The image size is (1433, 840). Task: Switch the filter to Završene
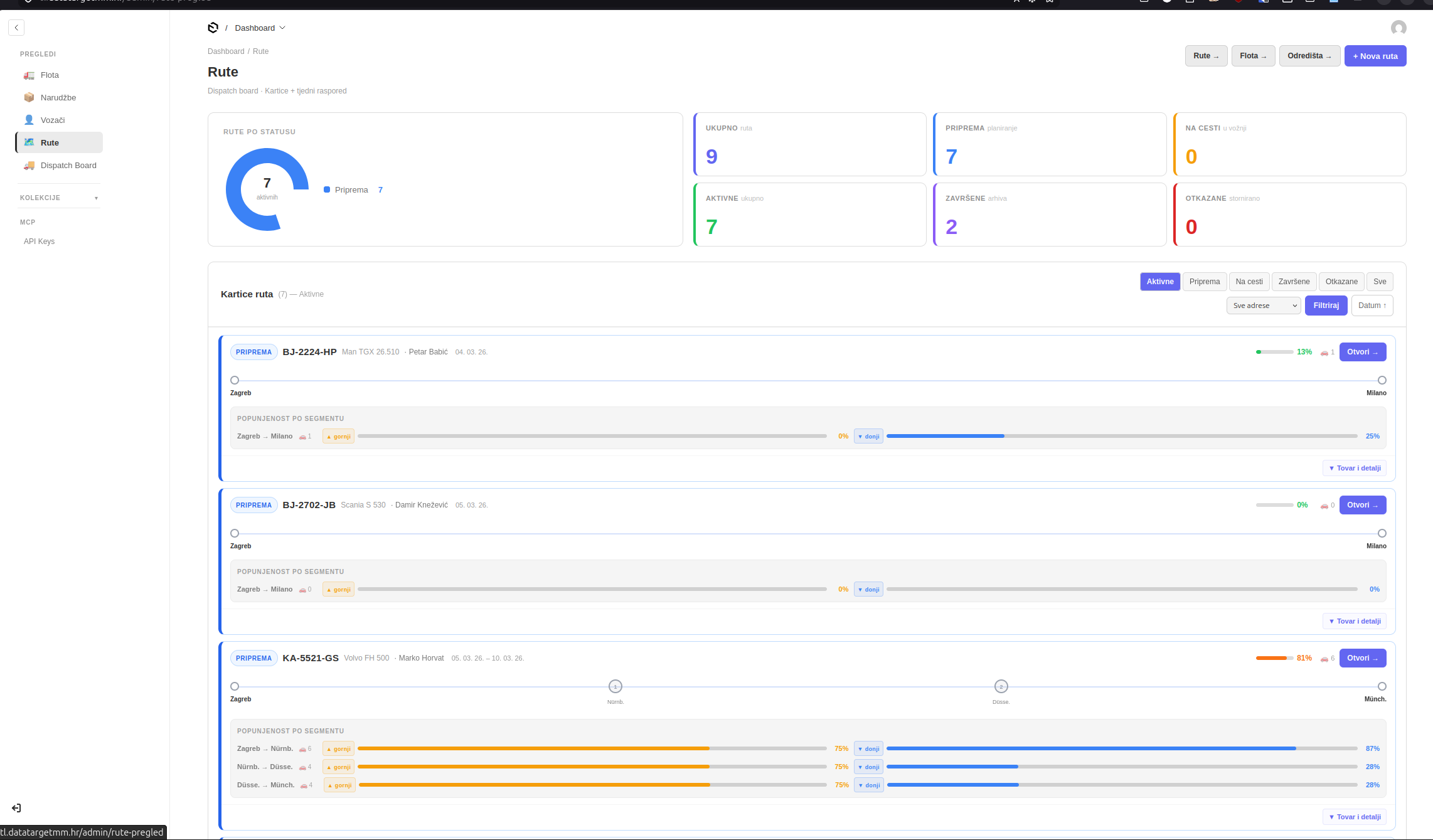[1294, 282]
